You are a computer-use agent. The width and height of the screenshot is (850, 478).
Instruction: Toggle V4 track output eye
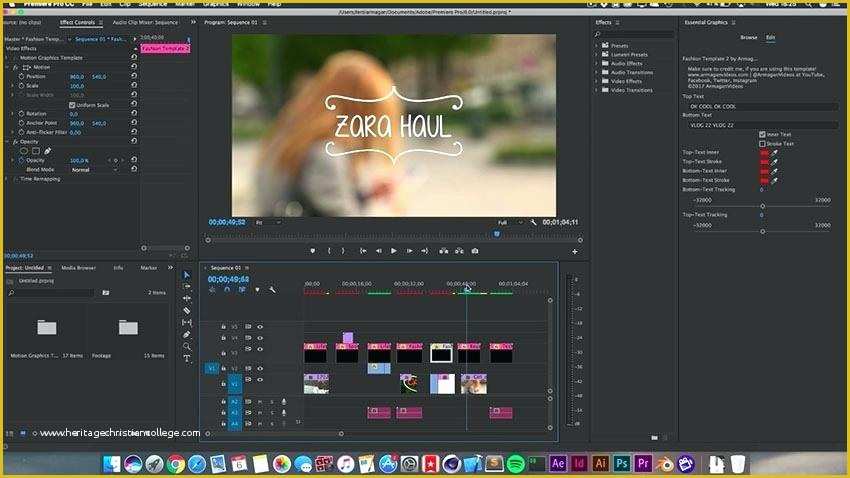pos(260,338)
